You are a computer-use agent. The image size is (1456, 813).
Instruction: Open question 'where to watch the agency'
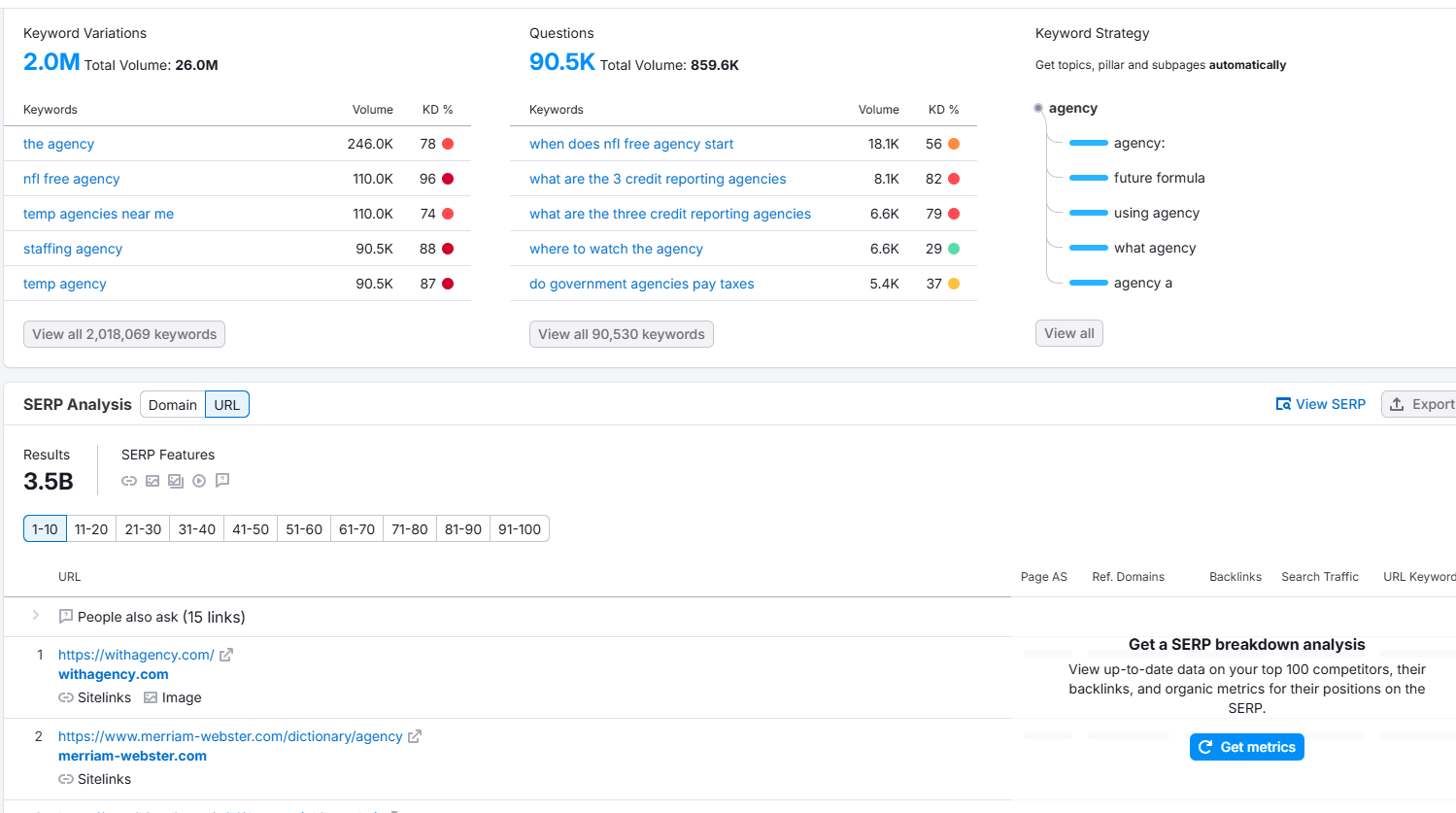point(616,249)
